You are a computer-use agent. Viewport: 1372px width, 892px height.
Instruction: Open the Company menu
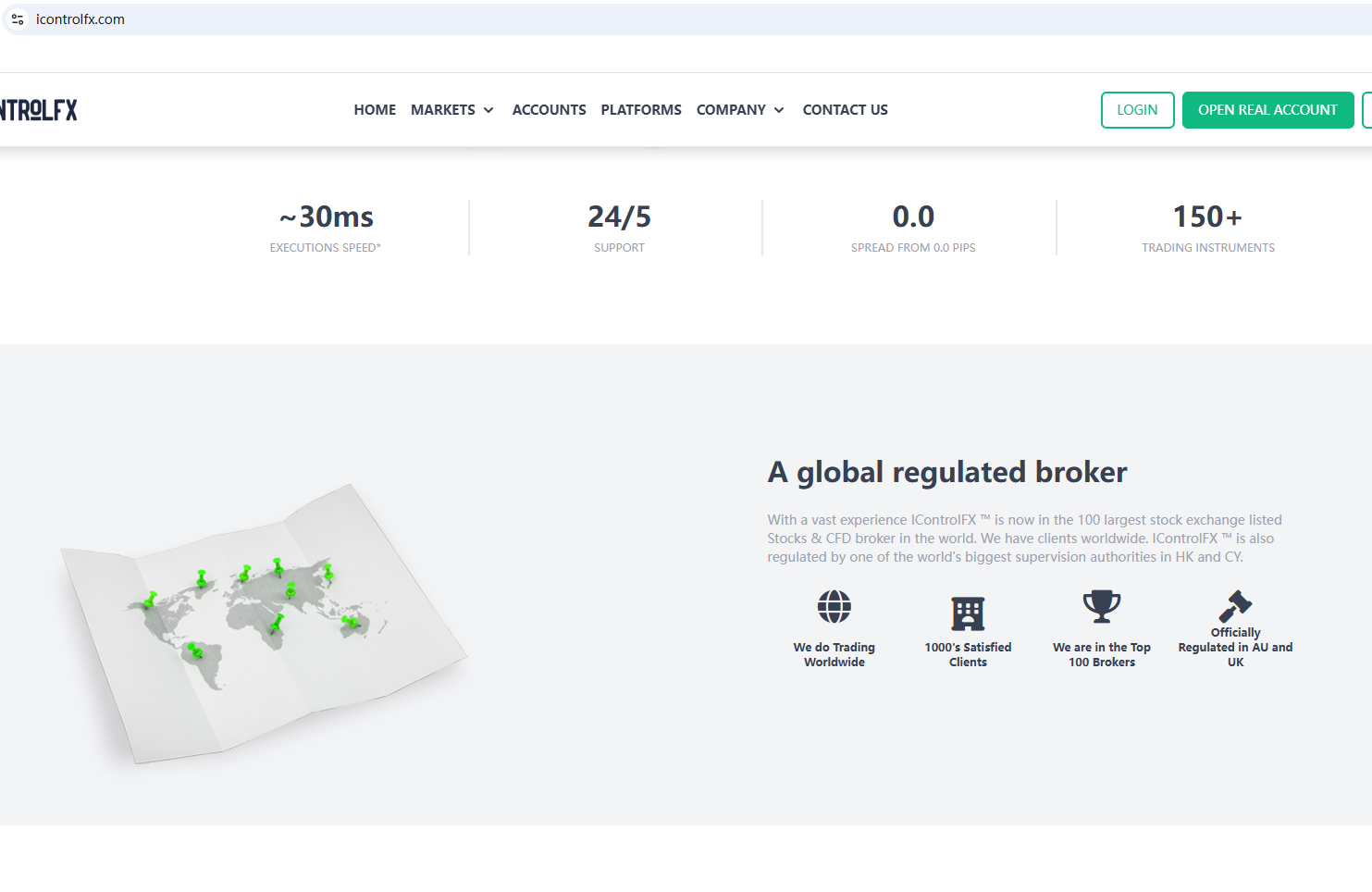(x=731, y=110)
